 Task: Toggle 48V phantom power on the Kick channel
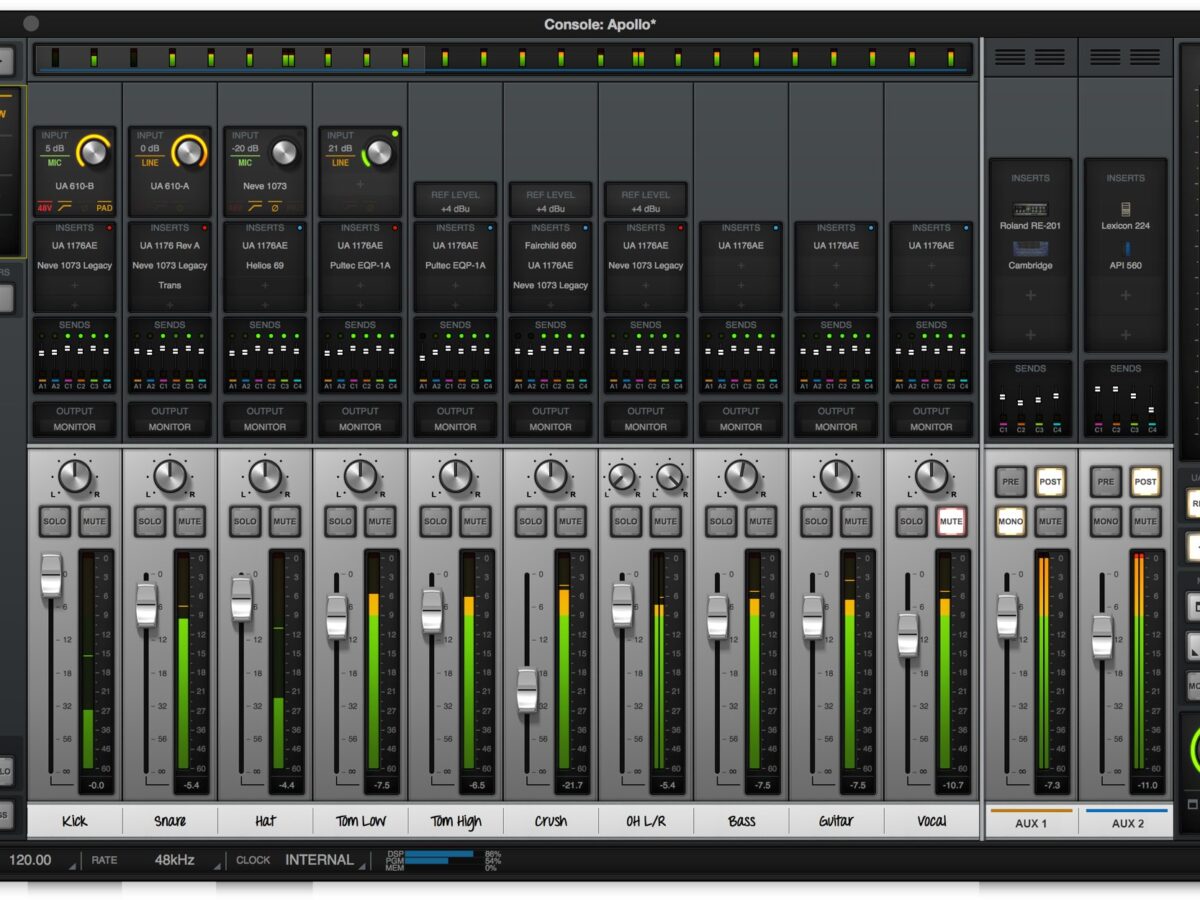45,208
